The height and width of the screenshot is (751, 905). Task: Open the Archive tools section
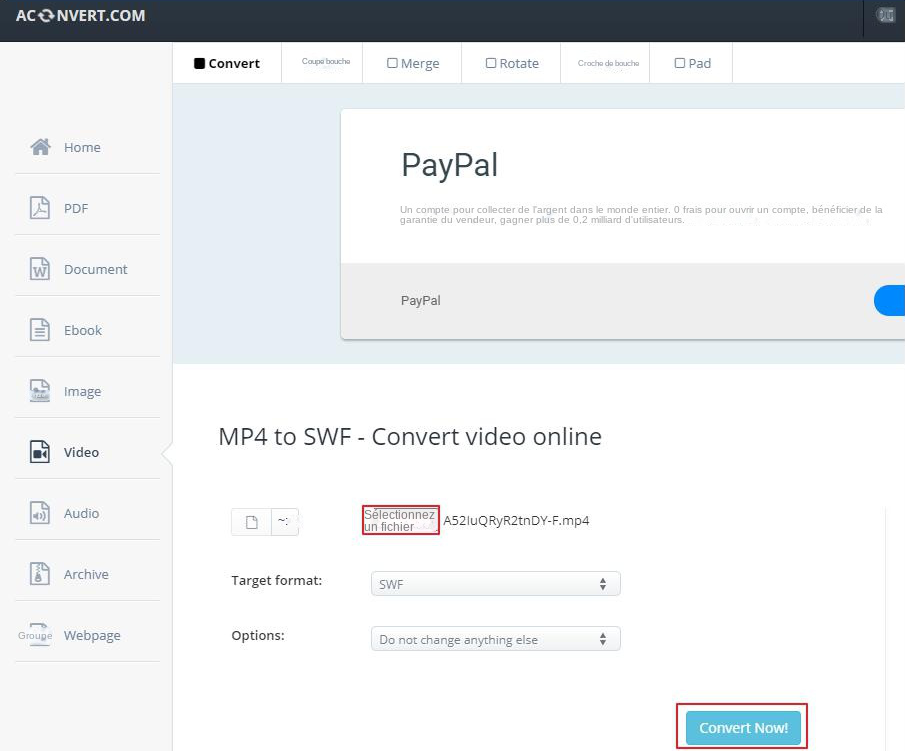tap(87, 574)
